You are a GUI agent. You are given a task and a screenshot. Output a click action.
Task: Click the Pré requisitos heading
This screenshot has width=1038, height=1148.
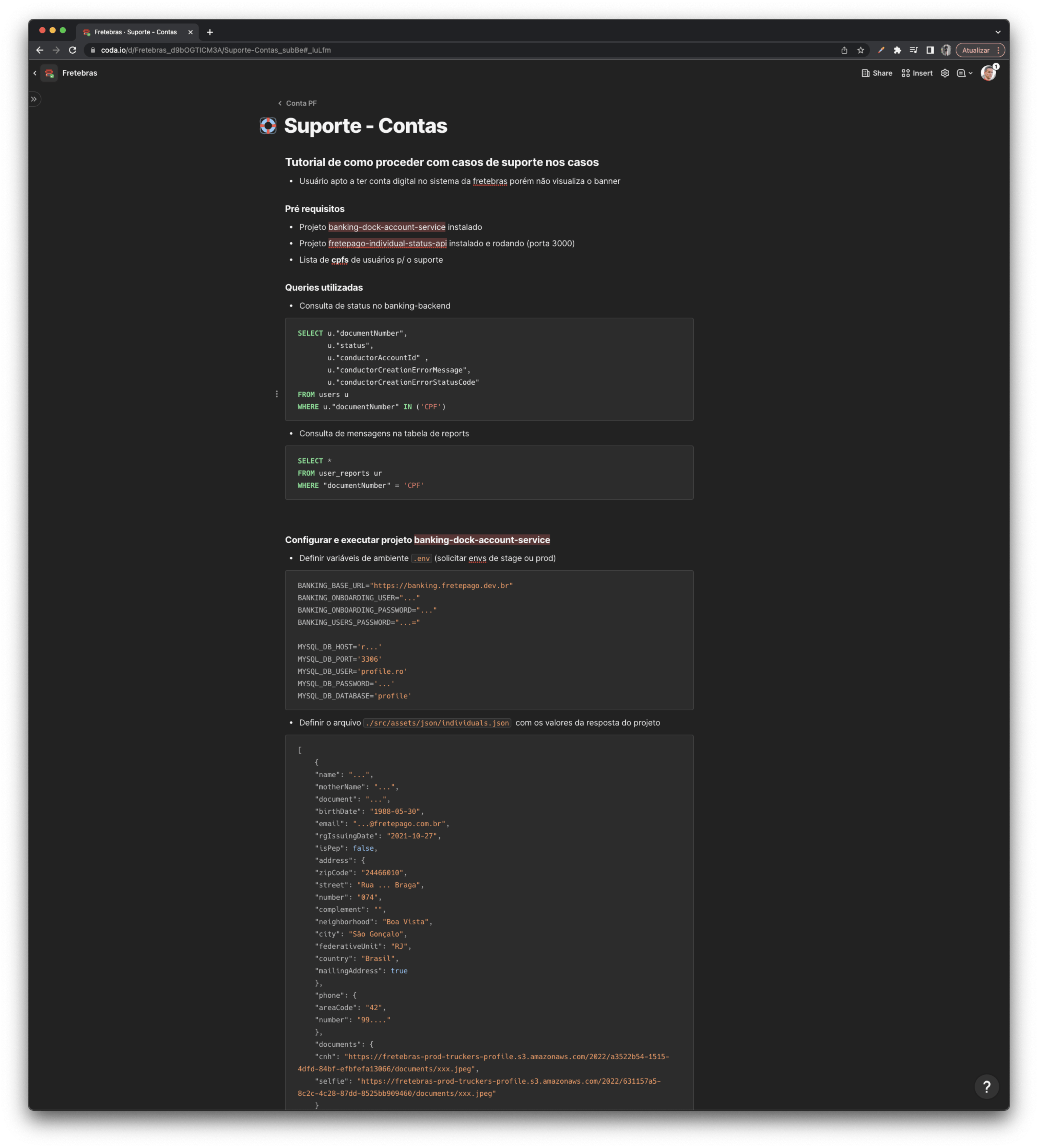tap(315, 209)
